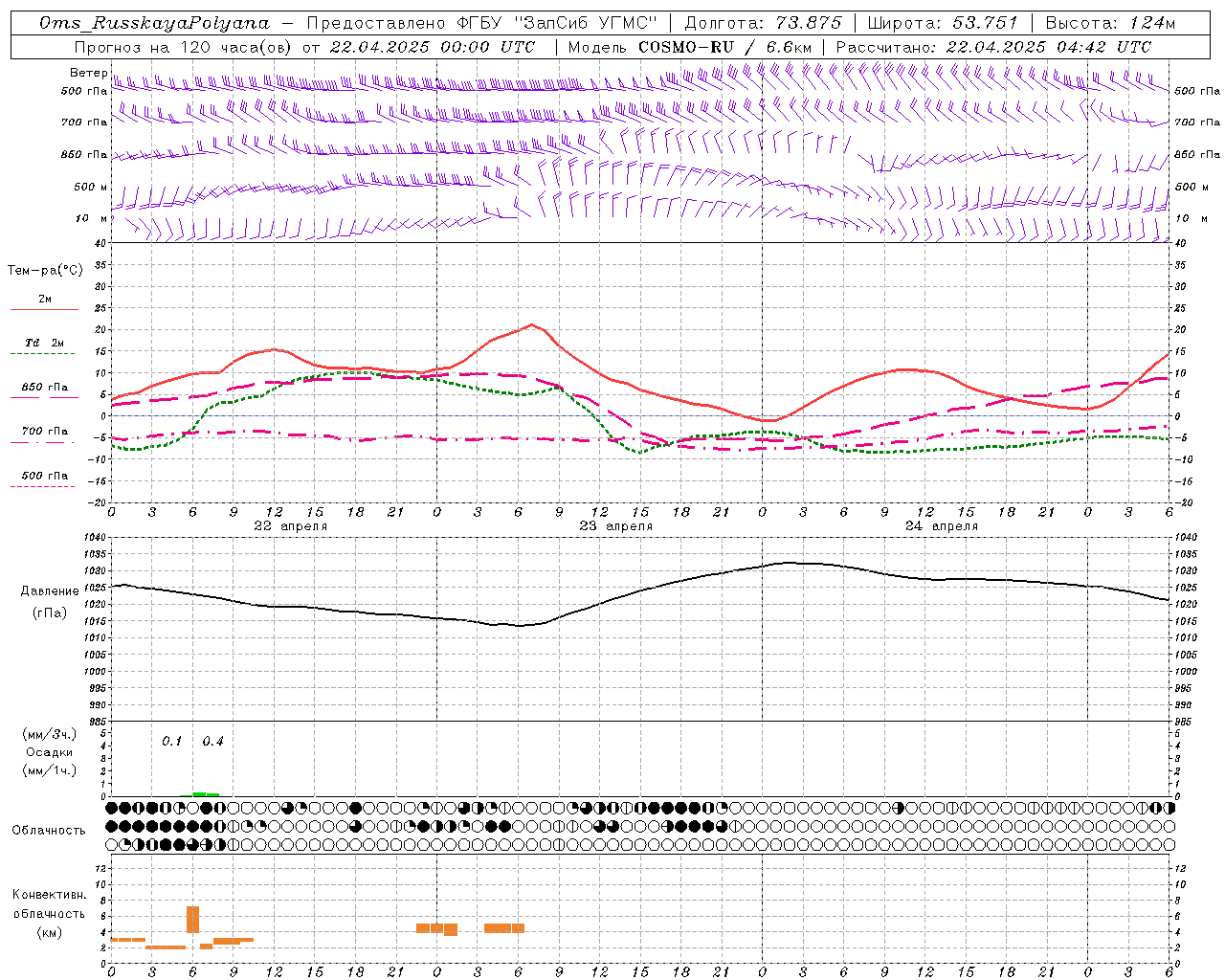Screen dimensions: 1225x980
Task: Click the (мм/1ч.) precipitation unit label
Action: (49, 770)
